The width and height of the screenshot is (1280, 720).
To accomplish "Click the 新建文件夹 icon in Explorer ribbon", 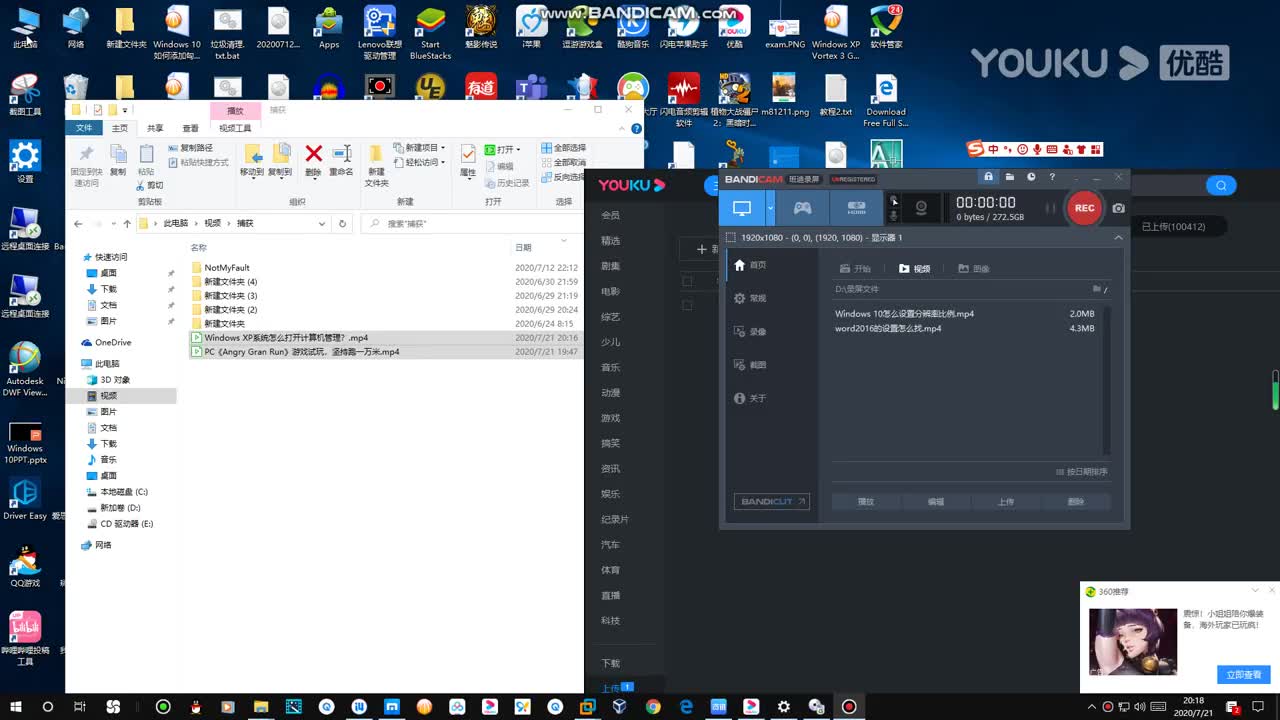I will tap(376, 155).
